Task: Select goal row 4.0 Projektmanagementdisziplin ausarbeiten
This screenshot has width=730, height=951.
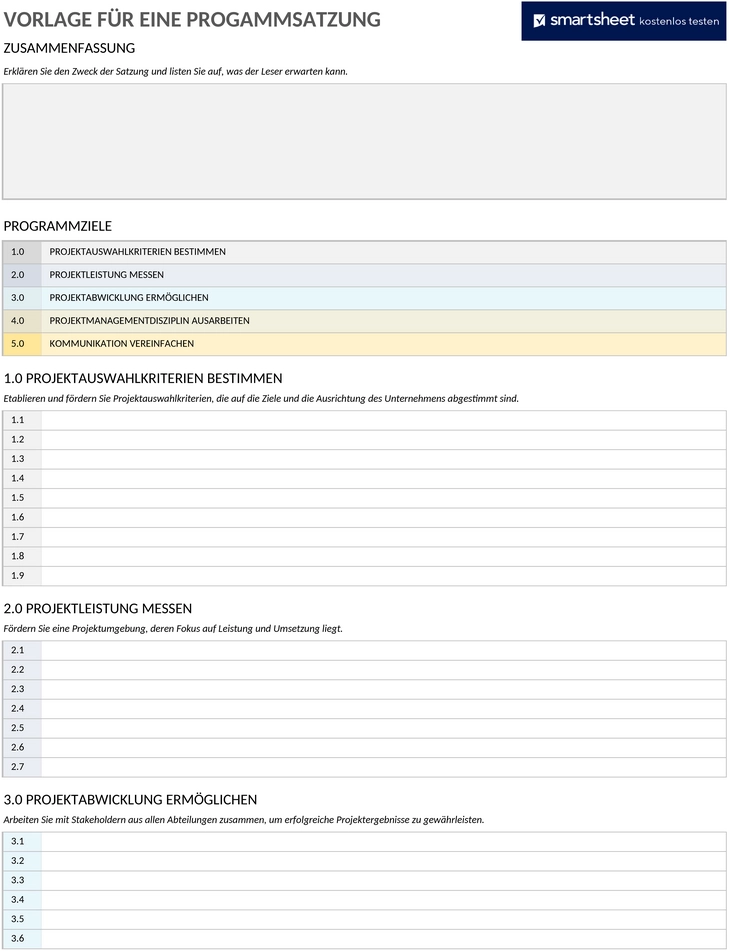Action: pos(364,321)
